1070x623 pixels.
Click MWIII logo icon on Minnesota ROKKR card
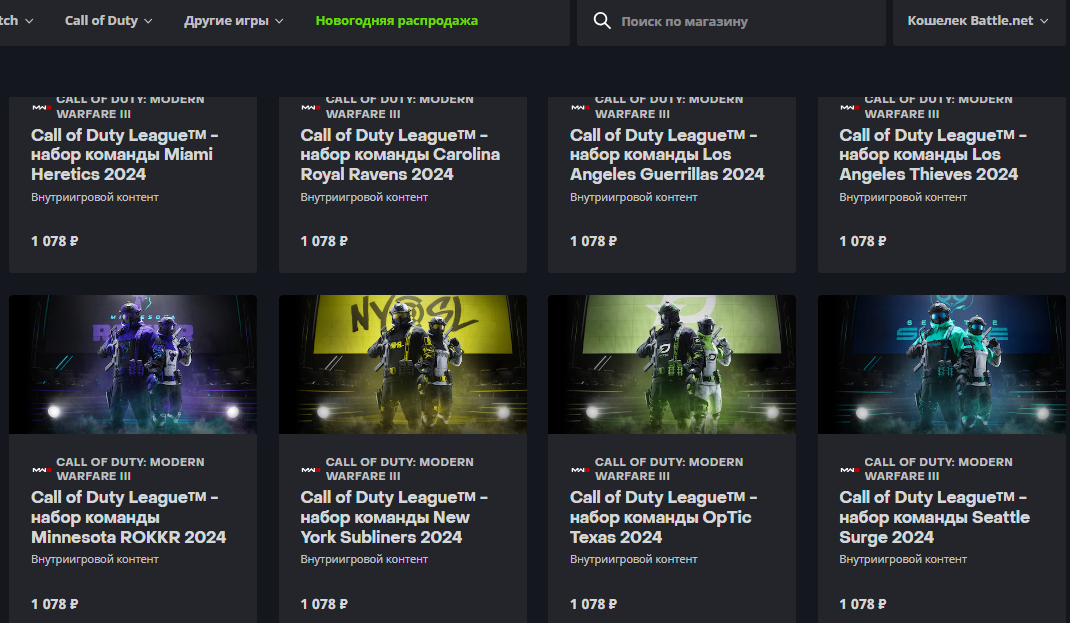pos(42,469)
